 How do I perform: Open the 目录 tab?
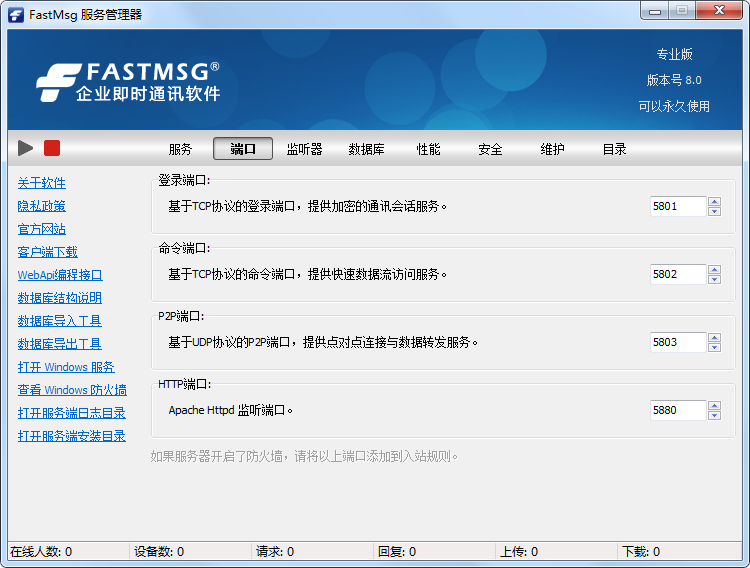tap(614, 149)
